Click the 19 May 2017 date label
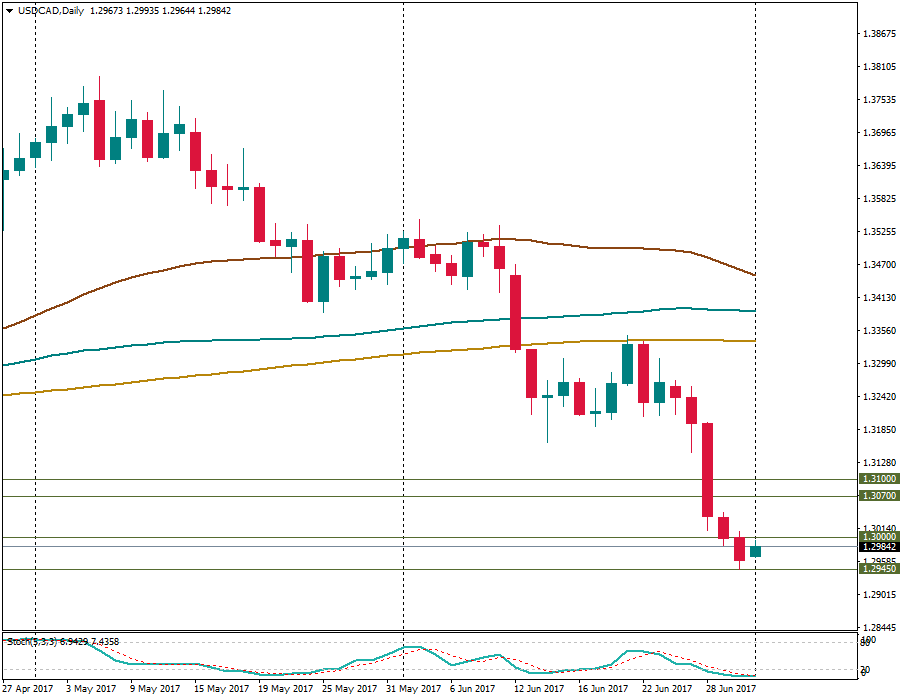The width and height of the screenshot is (900, 700). (x=279, y=689)
